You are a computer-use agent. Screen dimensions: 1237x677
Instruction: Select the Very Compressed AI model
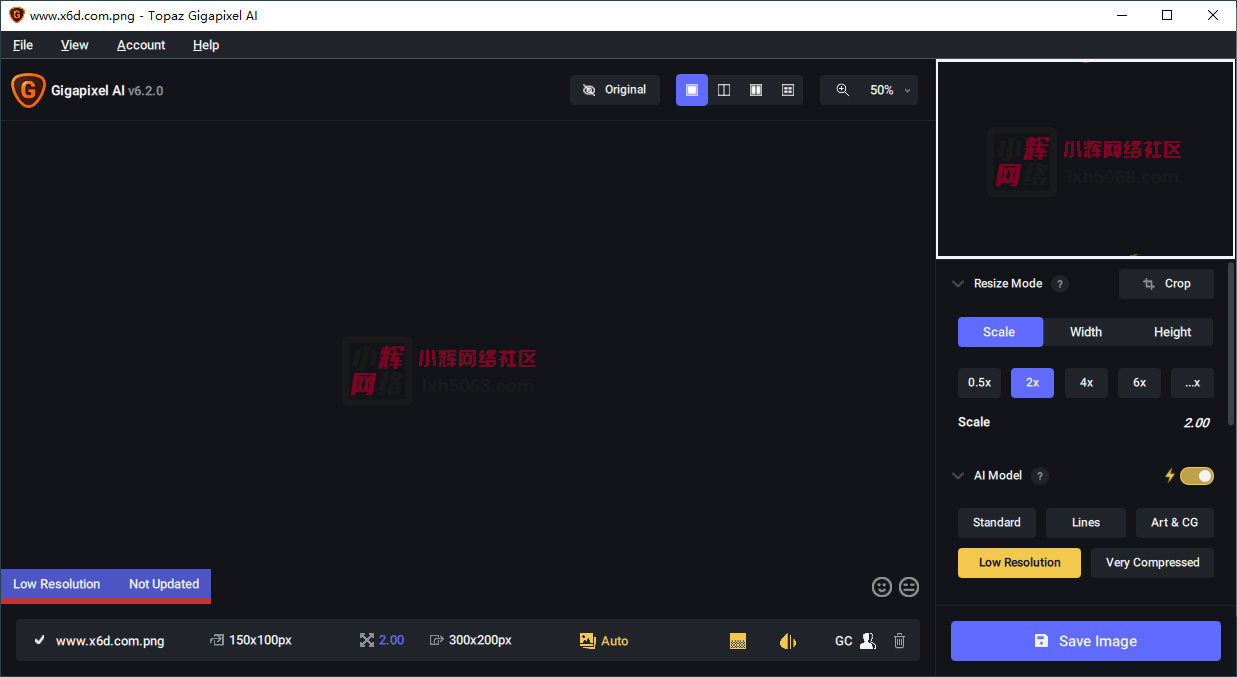pyautogui.click(x=1152, y=563)
